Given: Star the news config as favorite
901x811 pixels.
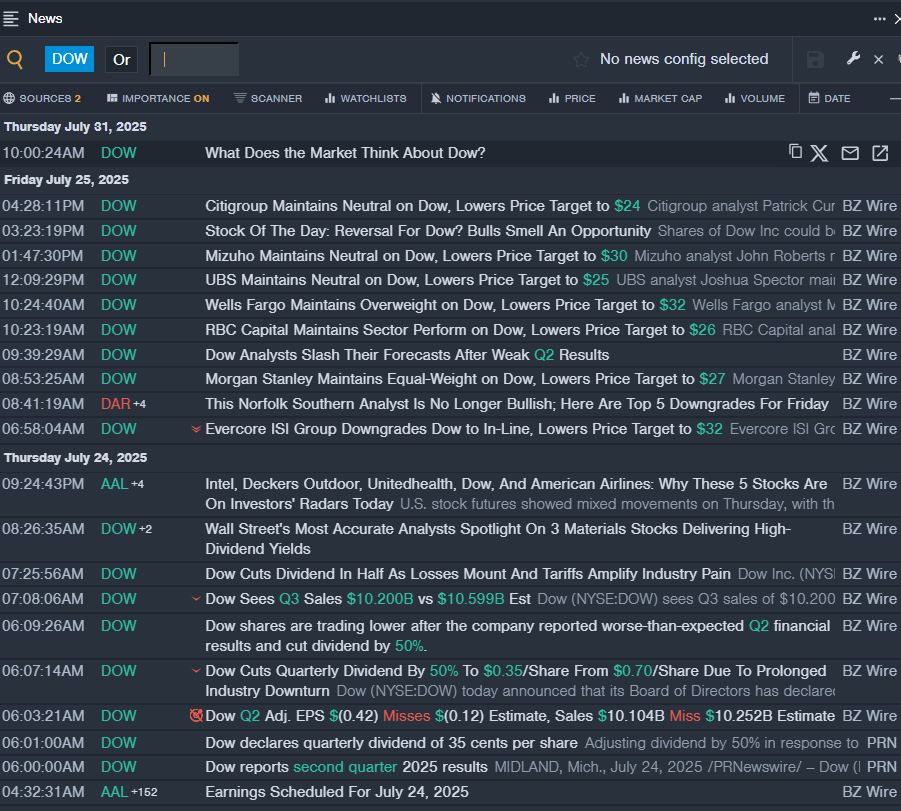Looking at the screenshot, I should click(581, 59).
